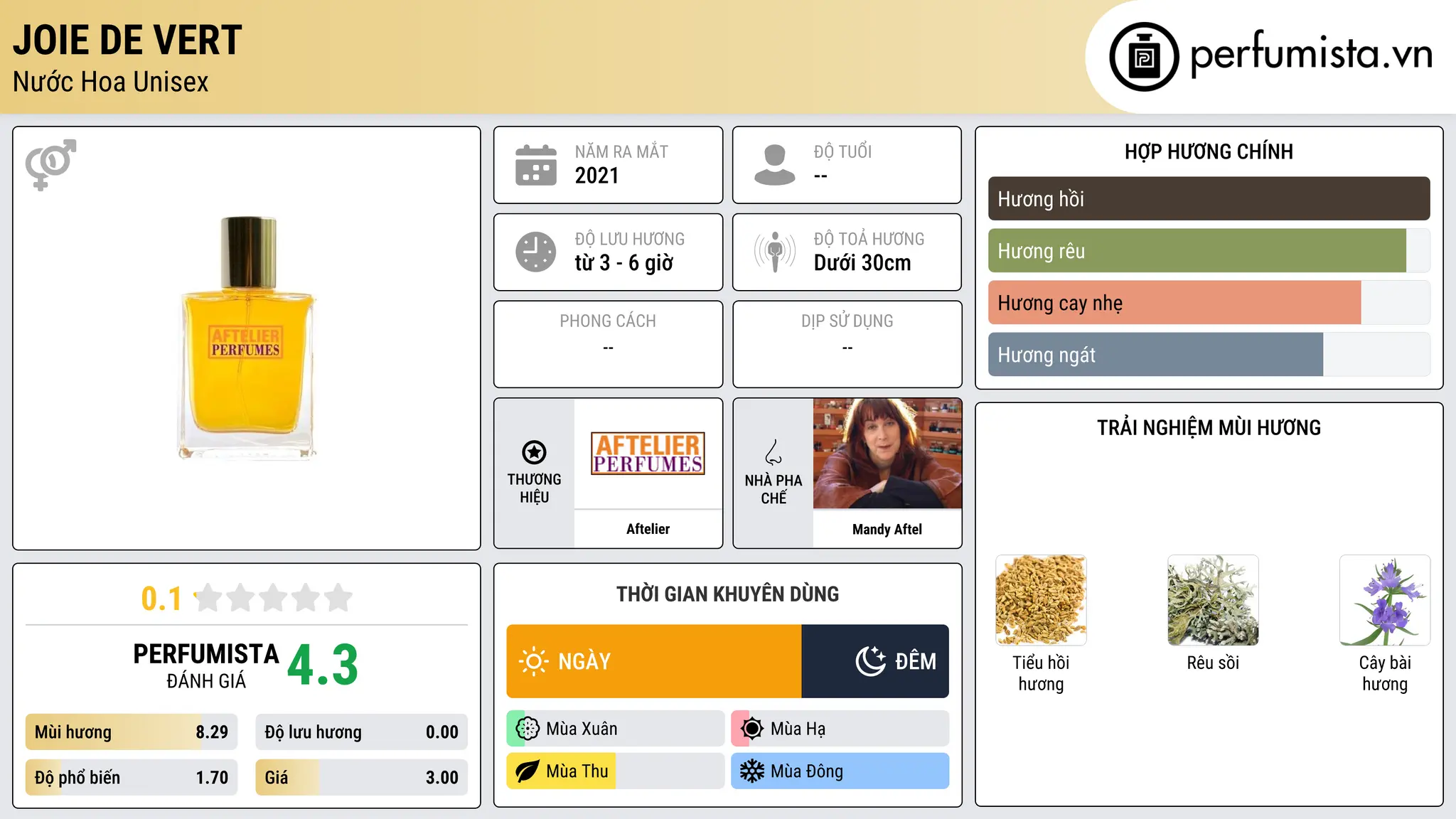The height and width of the screenshot is (819, 1456).
Task: Open the perfumista.vn site name link
Action: tap(1312, 55)
